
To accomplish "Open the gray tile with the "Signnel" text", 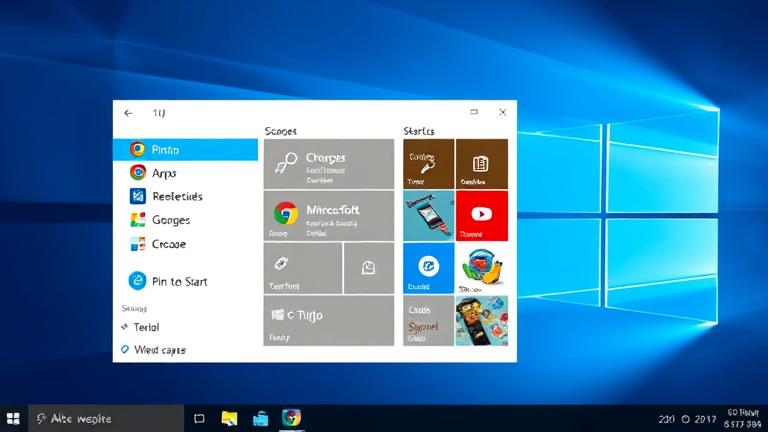I will coord(429,321).
